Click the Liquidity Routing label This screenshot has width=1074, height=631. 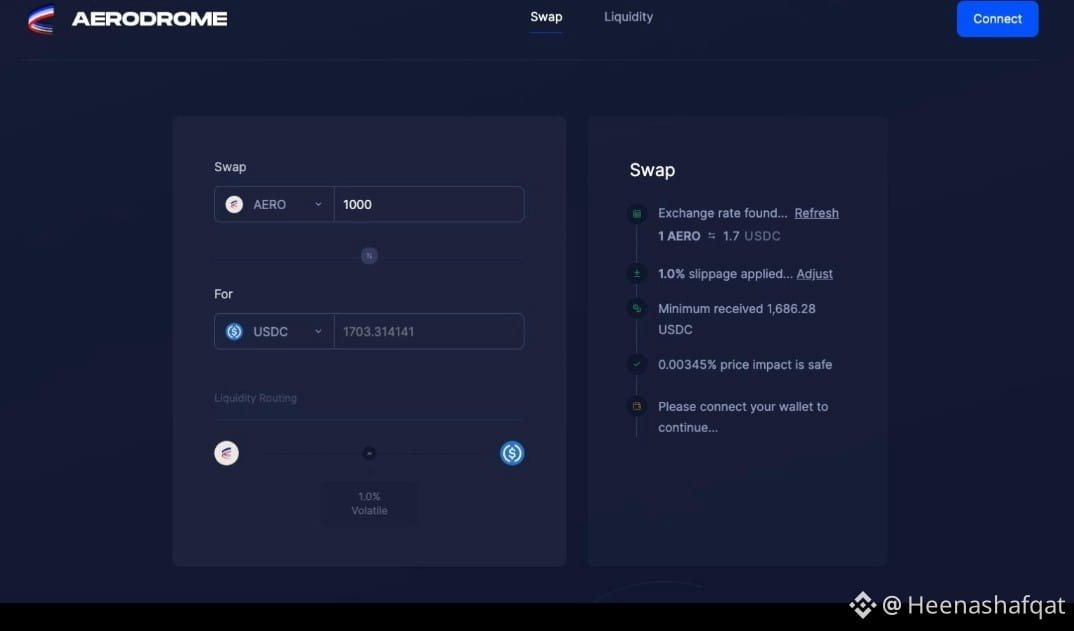tap(255, 398)
